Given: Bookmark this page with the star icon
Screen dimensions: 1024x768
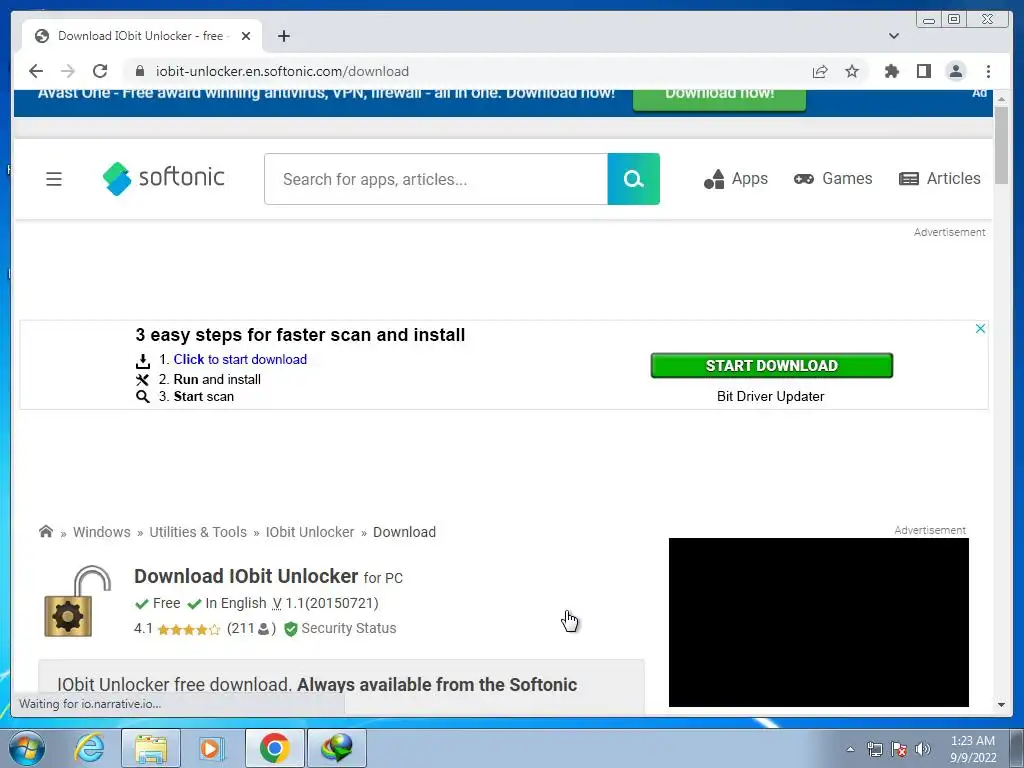Looking at the screenshot, I should point(852,71).
